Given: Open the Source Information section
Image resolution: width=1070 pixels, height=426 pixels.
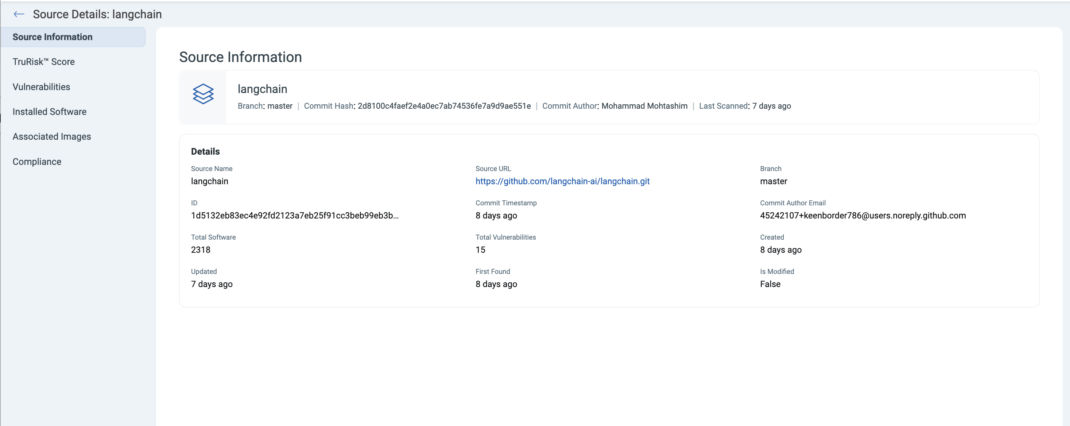Looking at the screenshot, I should [72, 37].
